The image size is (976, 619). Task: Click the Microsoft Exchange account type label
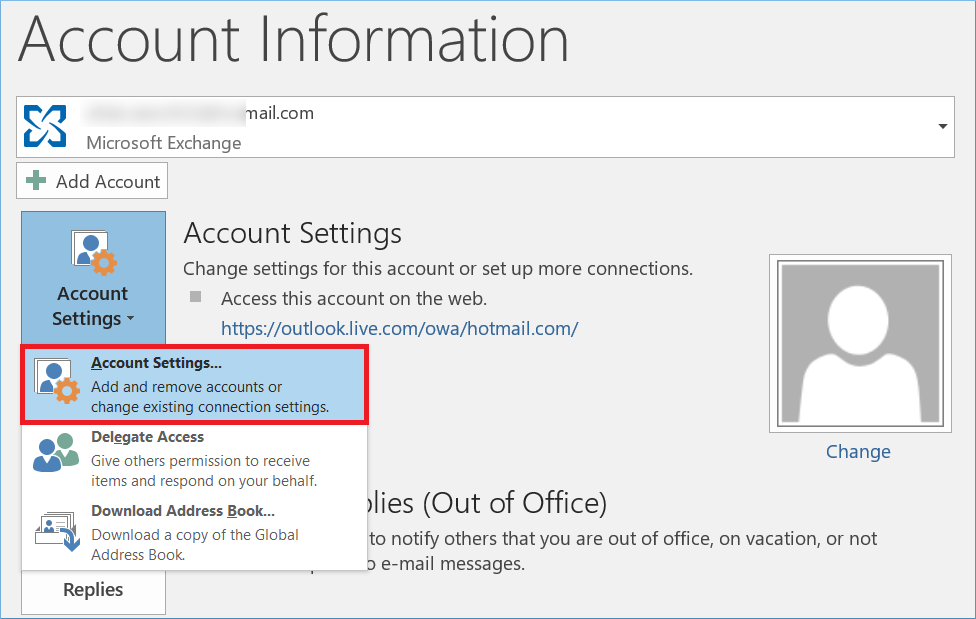click(164, 143)
